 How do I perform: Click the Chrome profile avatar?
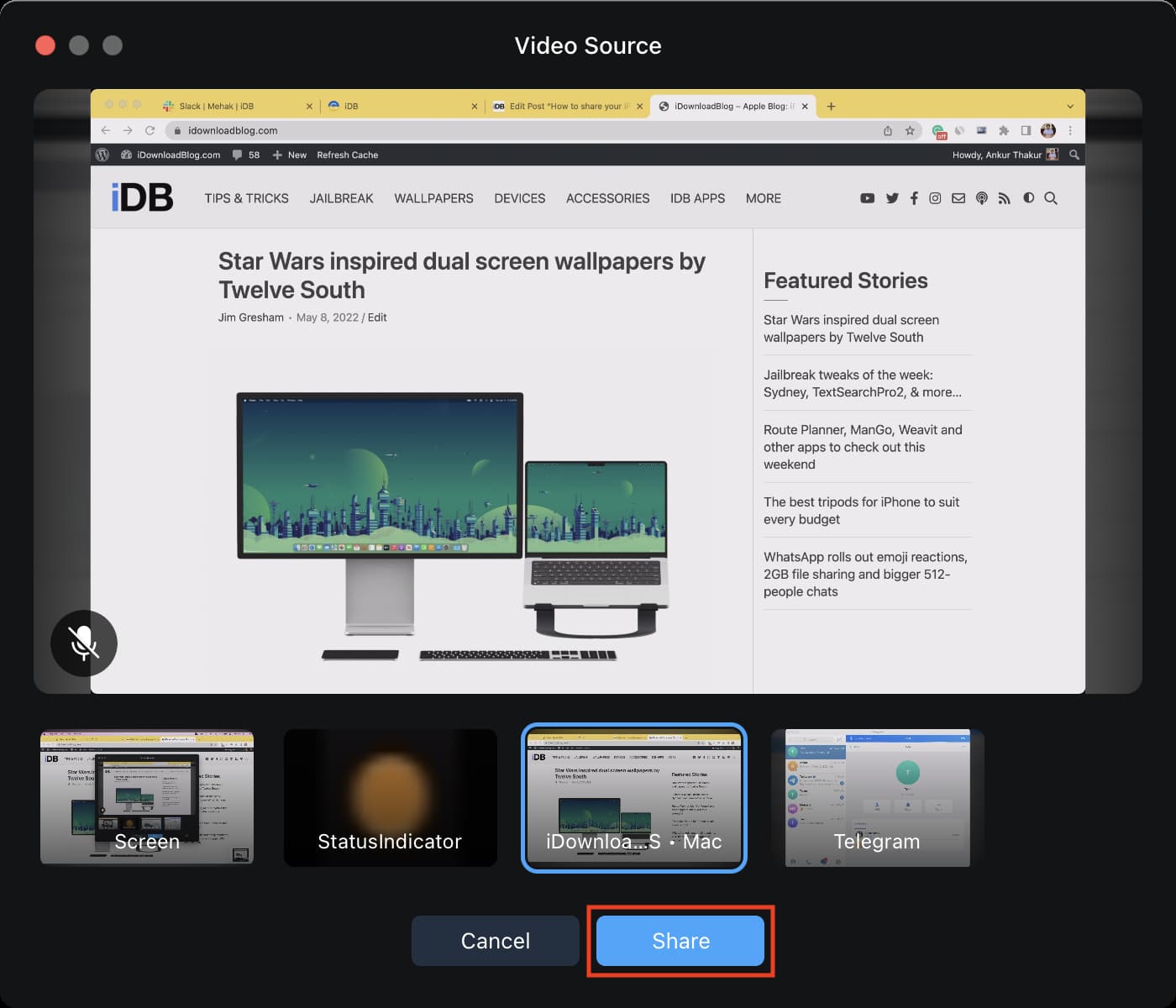1047,130
